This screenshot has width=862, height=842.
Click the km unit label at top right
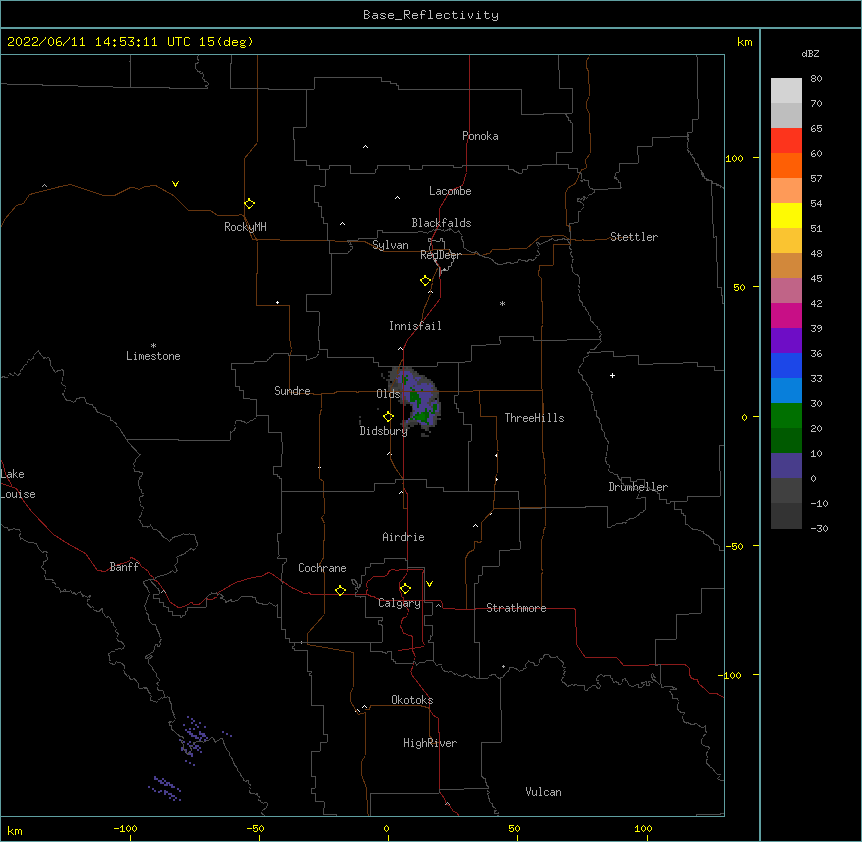tap(744, 42)
